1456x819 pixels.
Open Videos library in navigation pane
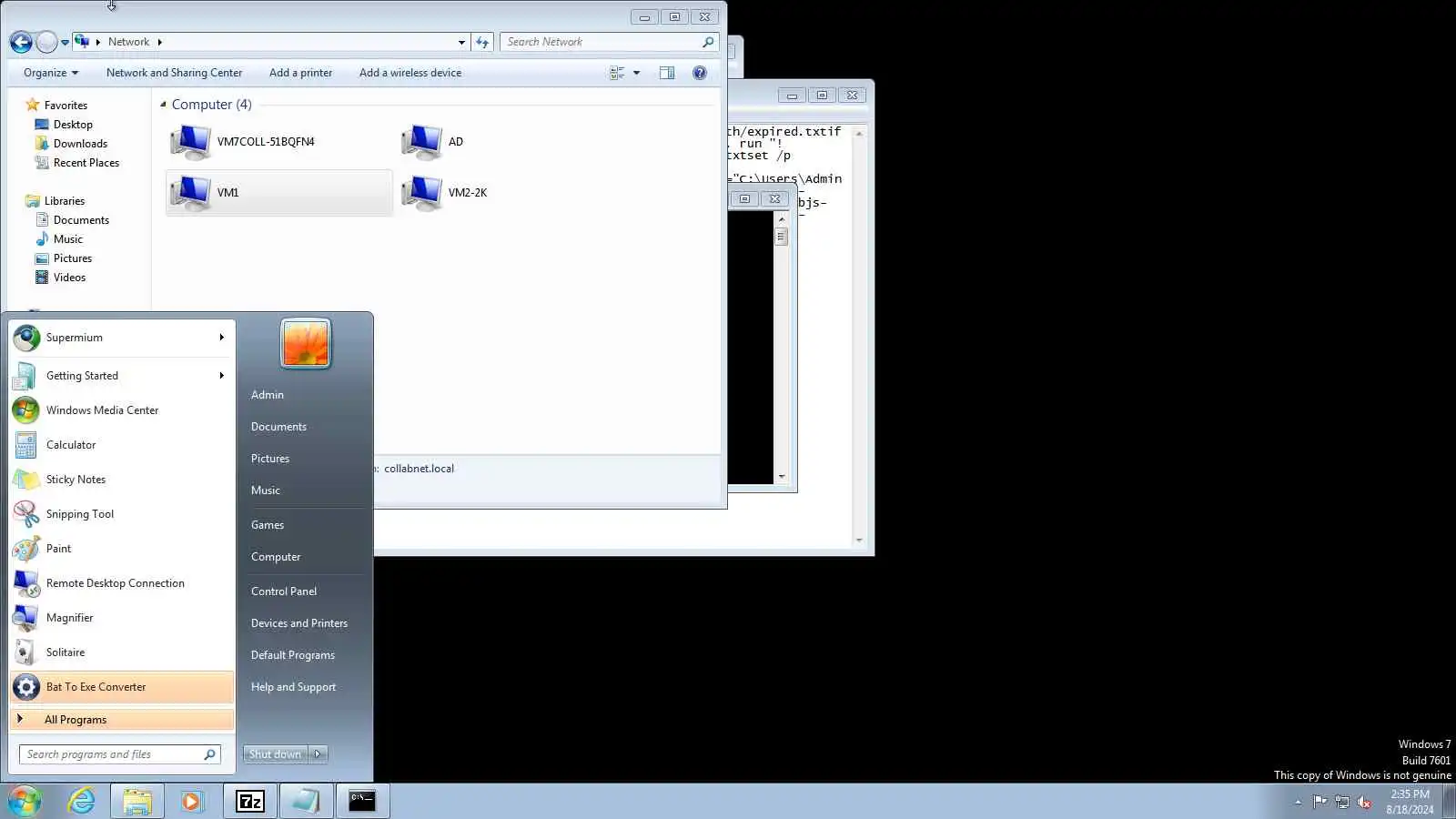[x=69, y=278]
